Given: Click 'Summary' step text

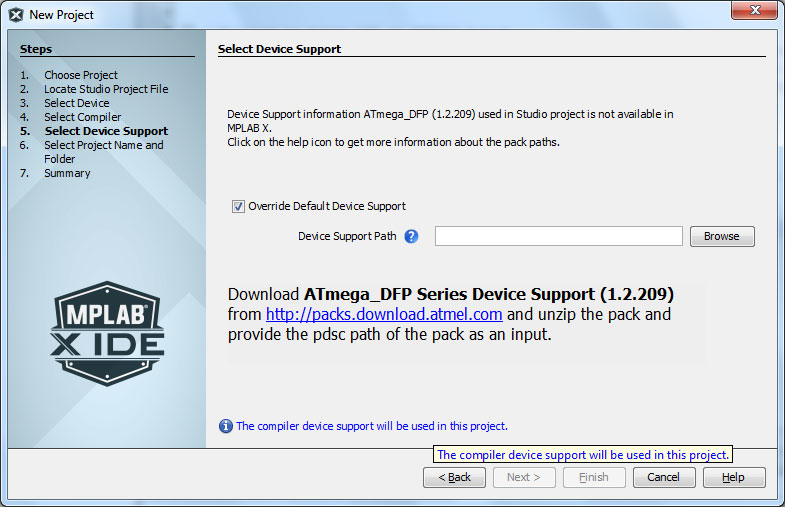Looking at the screenshot, I should 67,173.
